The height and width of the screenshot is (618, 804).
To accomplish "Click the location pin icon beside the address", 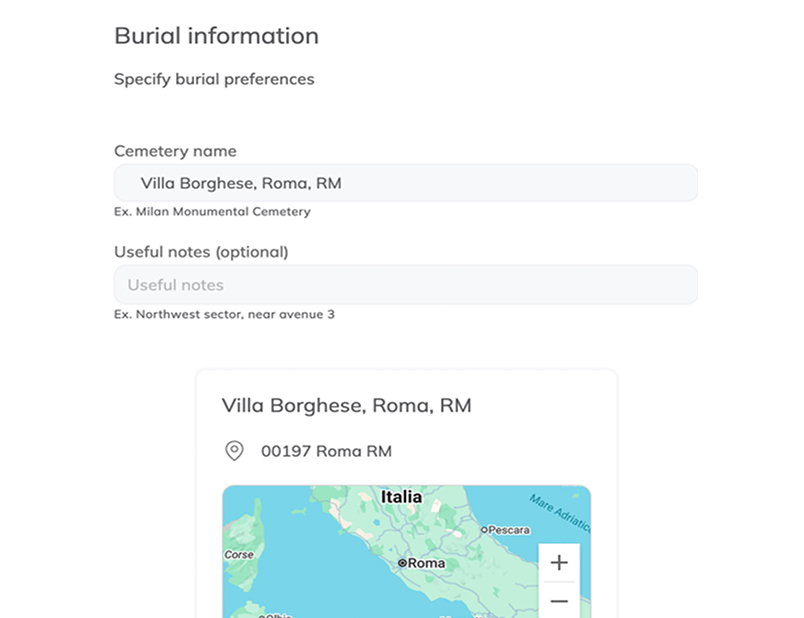I will (x=234, y=451).
